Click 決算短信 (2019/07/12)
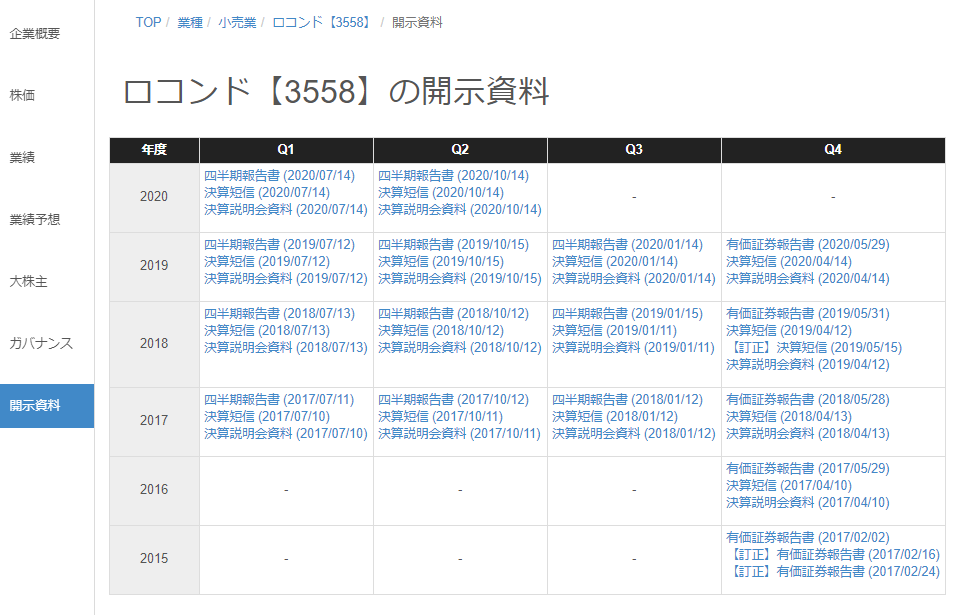The image size is (966, 615). tap(267, 262)
